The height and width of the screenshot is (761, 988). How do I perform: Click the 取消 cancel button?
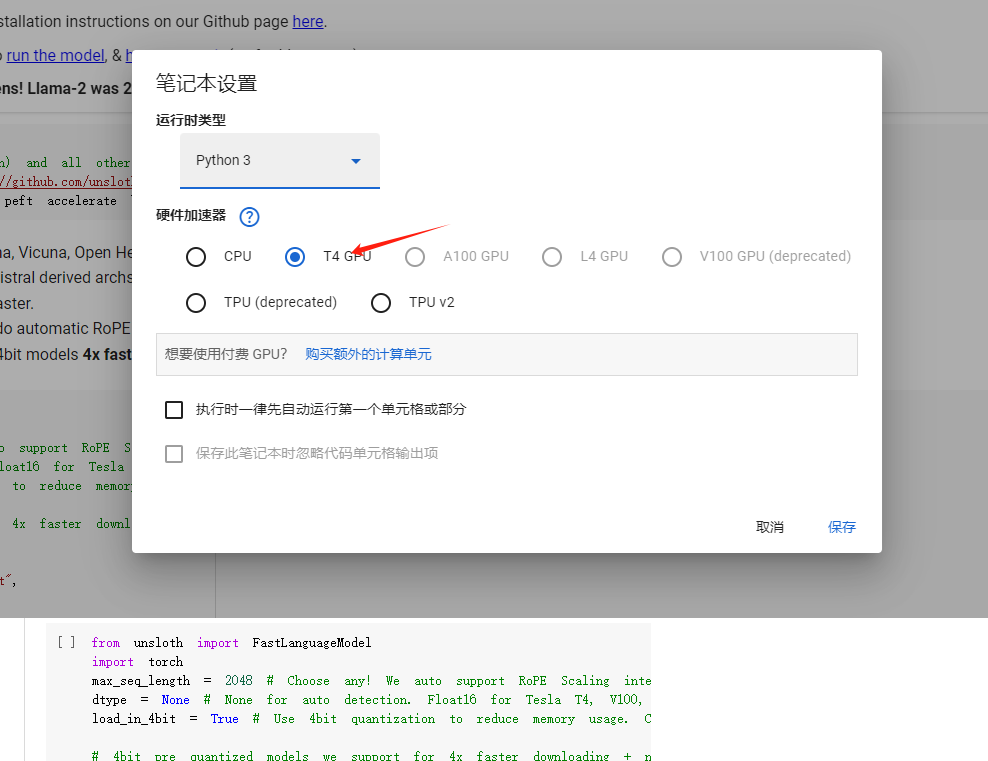[769, 527]
